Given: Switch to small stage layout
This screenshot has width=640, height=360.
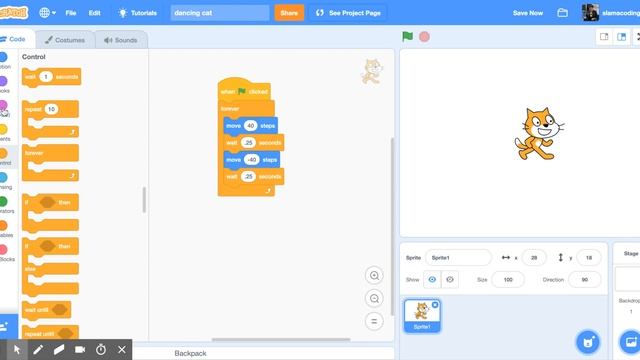Looking at the screenshot, I should 604,37.
